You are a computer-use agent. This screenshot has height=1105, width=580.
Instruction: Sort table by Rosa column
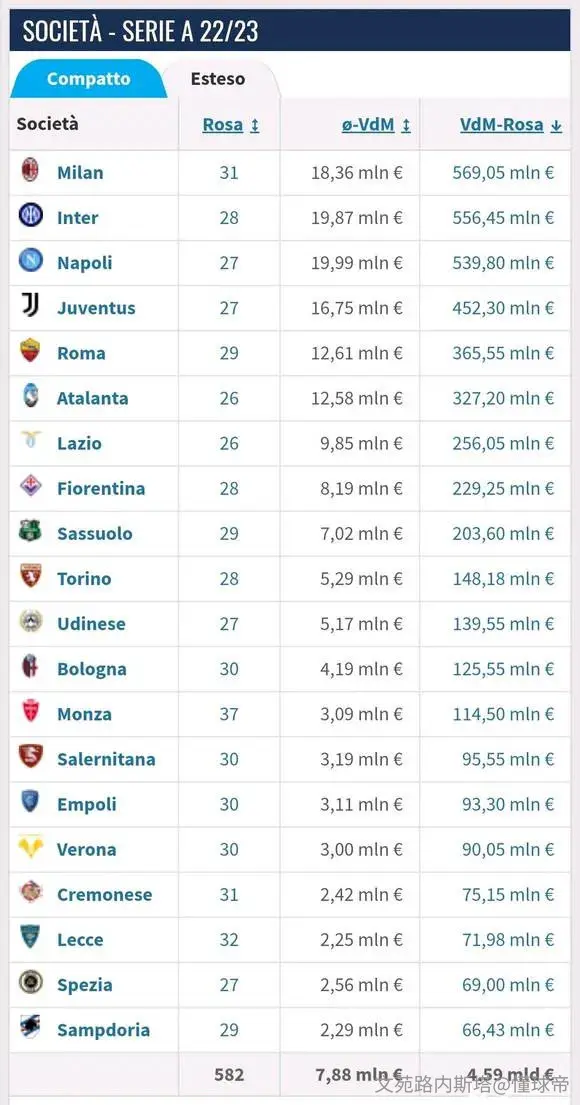230,125
